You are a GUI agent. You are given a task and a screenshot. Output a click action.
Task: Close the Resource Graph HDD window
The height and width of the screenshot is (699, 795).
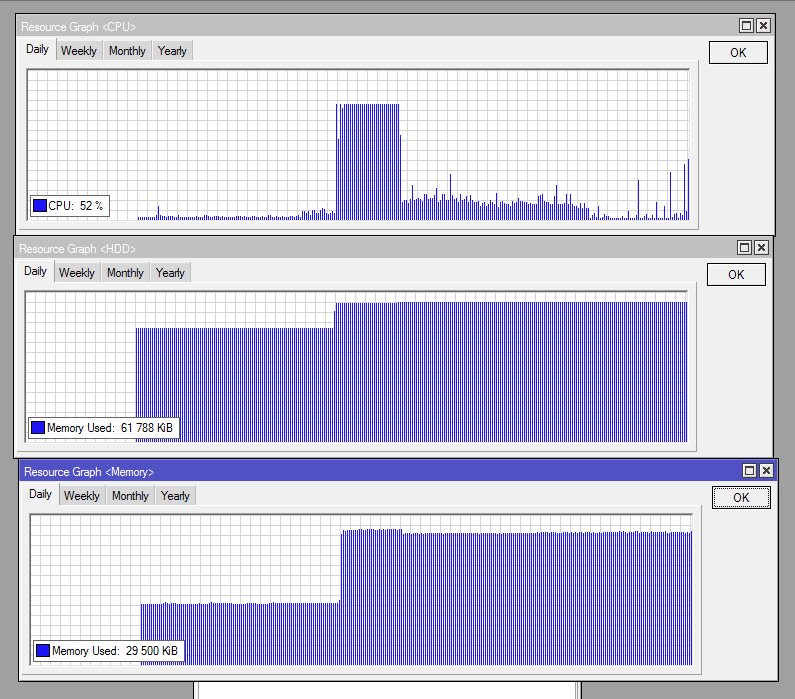point(761,248)
